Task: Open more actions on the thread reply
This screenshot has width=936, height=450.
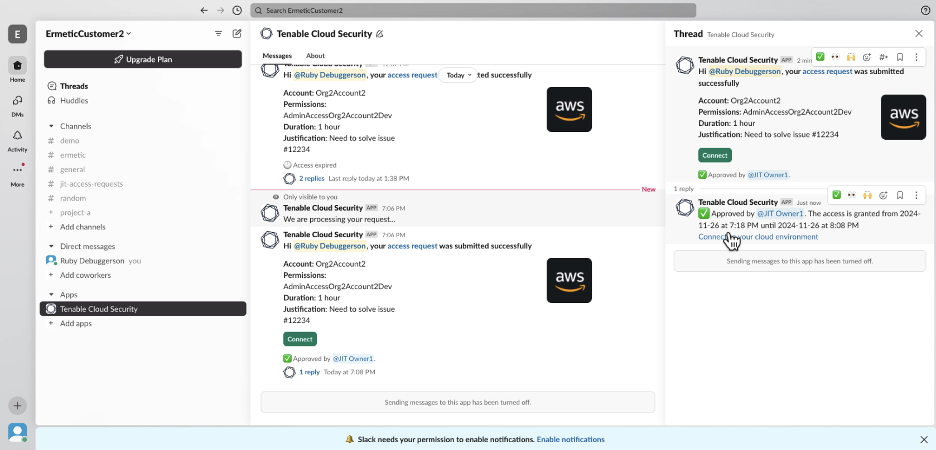Action: (916, 195)
